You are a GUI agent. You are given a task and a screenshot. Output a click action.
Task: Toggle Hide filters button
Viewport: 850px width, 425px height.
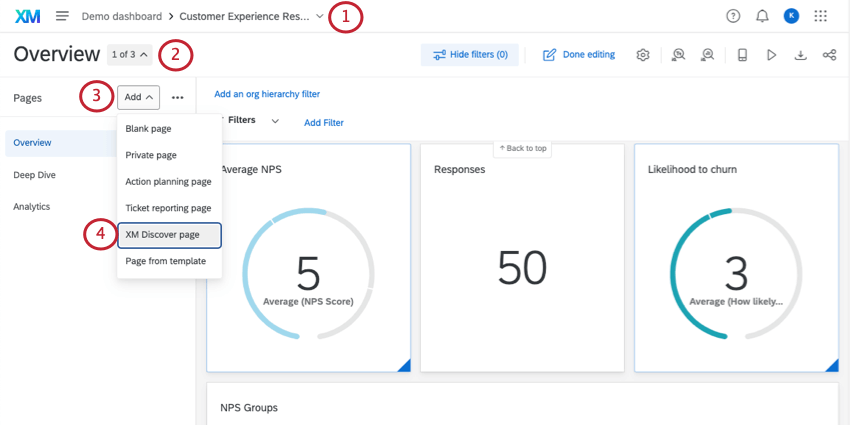pos(470,55)
